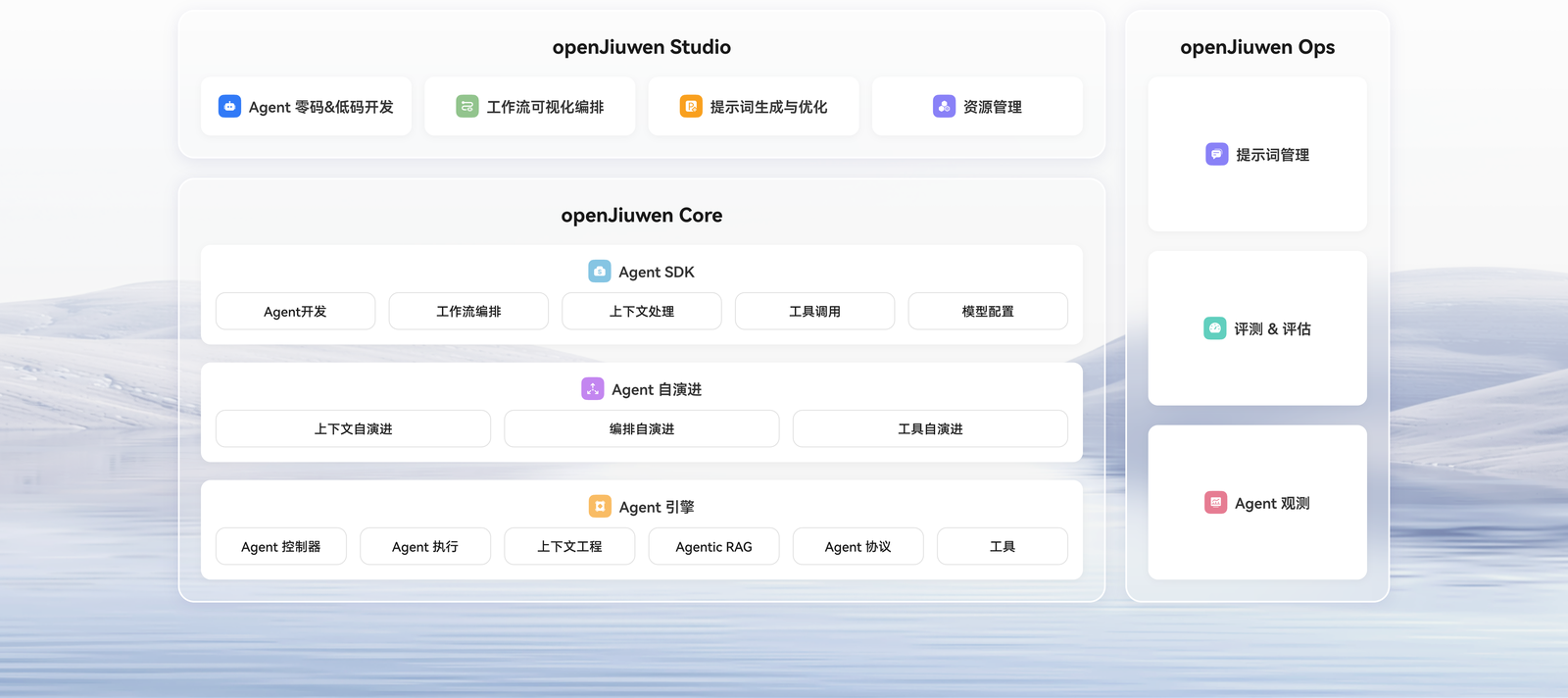Select the 工具自演进 box

(930, 428)
